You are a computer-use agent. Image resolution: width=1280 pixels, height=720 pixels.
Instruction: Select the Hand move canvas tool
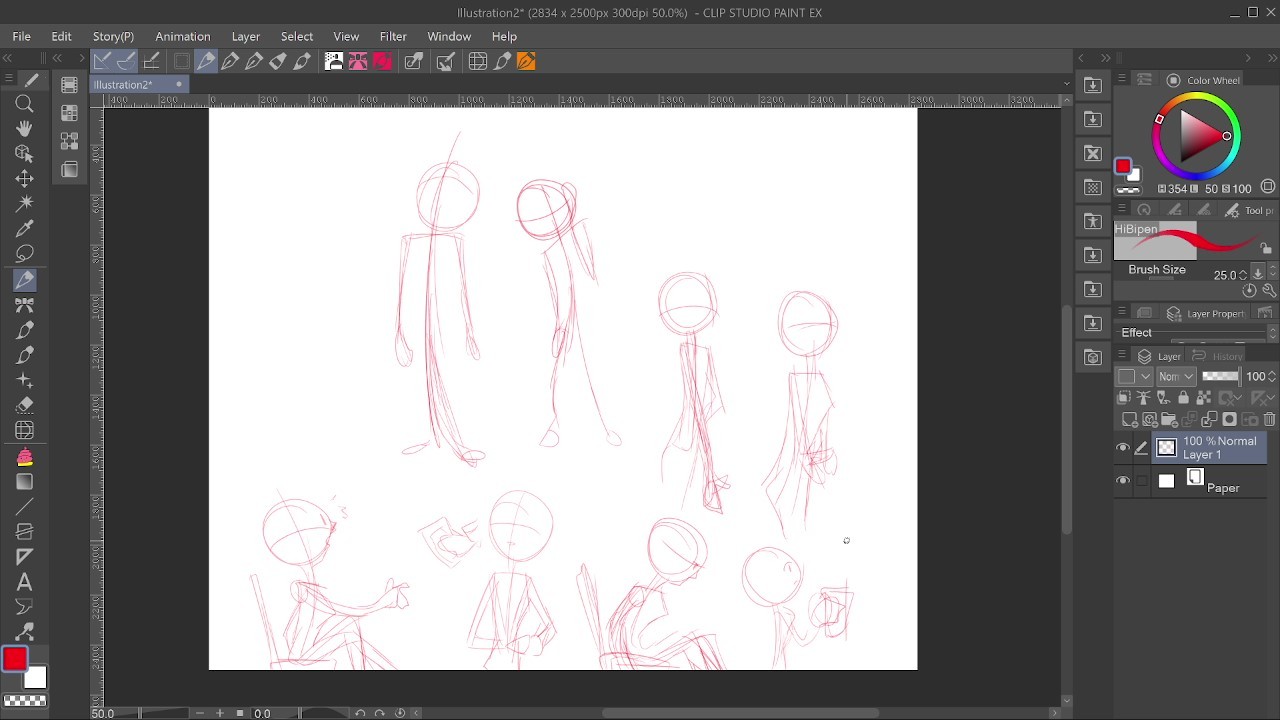point(25,129)
